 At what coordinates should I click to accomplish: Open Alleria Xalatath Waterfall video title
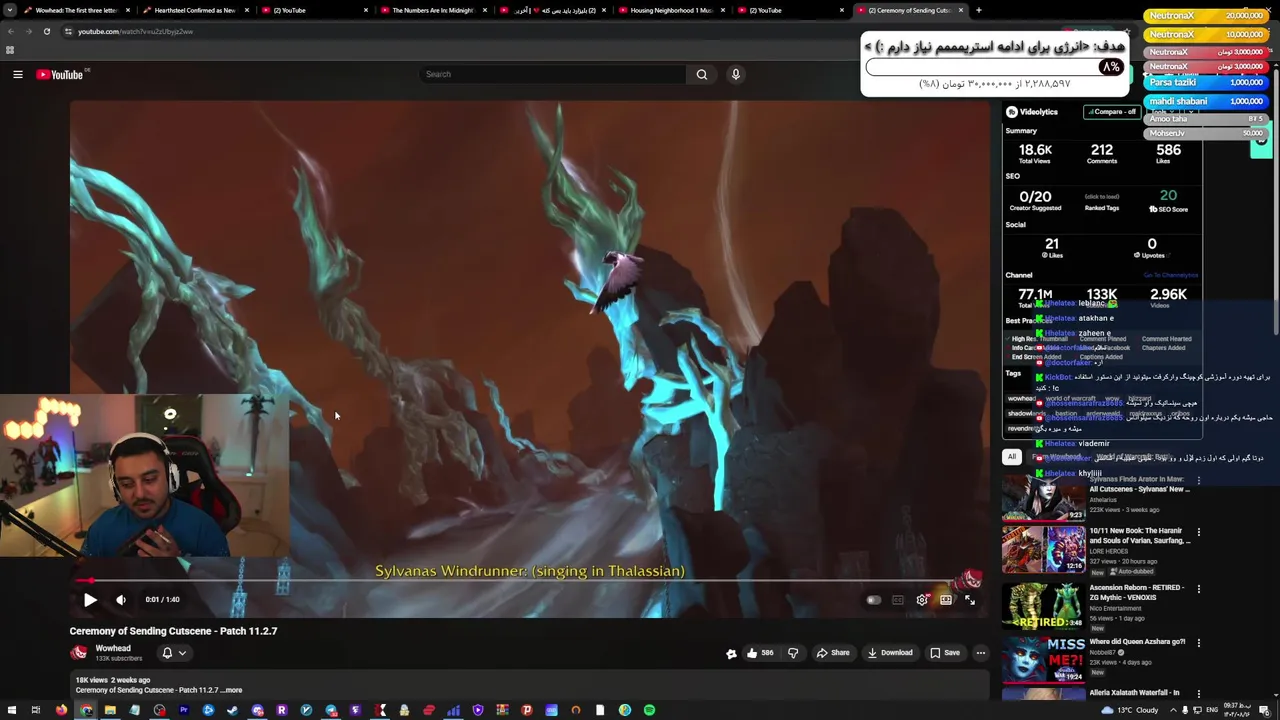tap(1134, 692)
